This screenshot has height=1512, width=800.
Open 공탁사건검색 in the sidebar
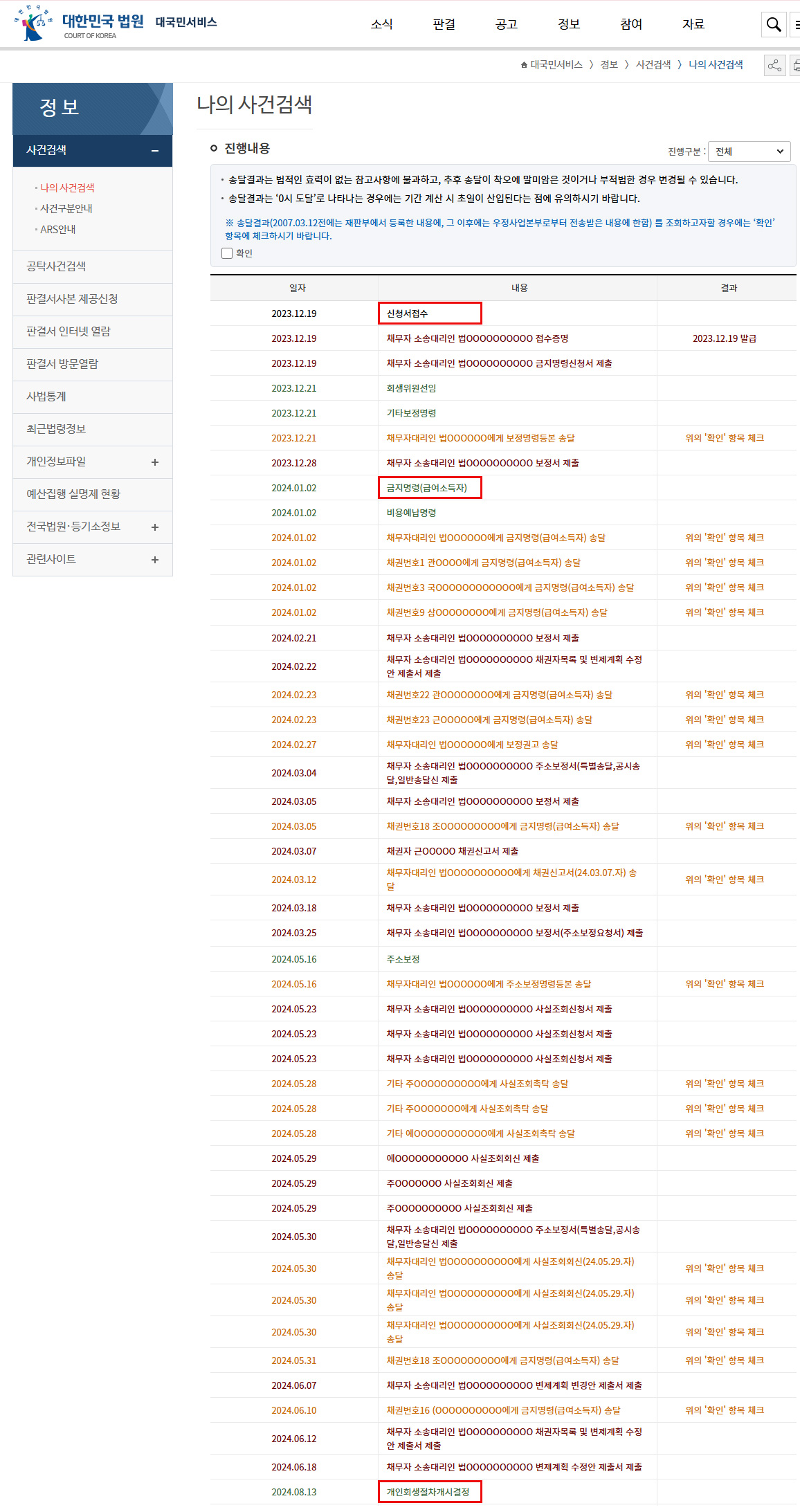coord(56,266)
